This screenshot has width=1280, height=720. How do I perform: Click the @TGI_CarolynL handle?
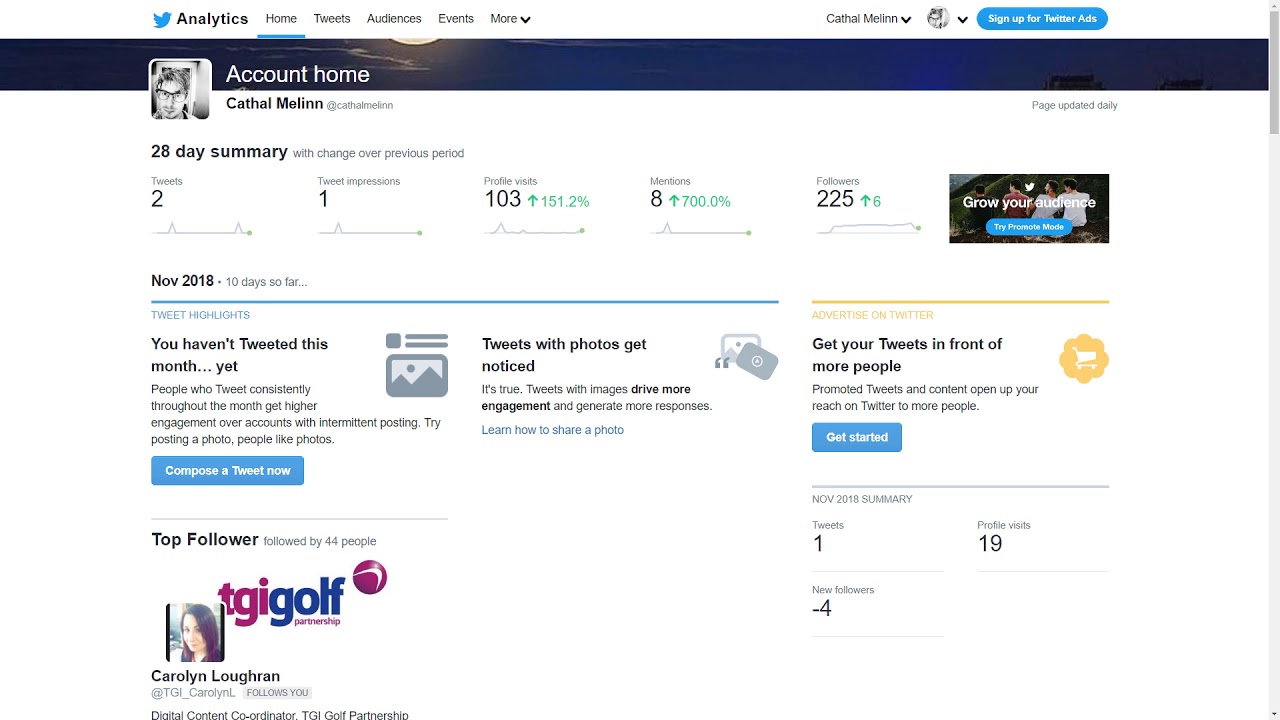click(194, 692)
